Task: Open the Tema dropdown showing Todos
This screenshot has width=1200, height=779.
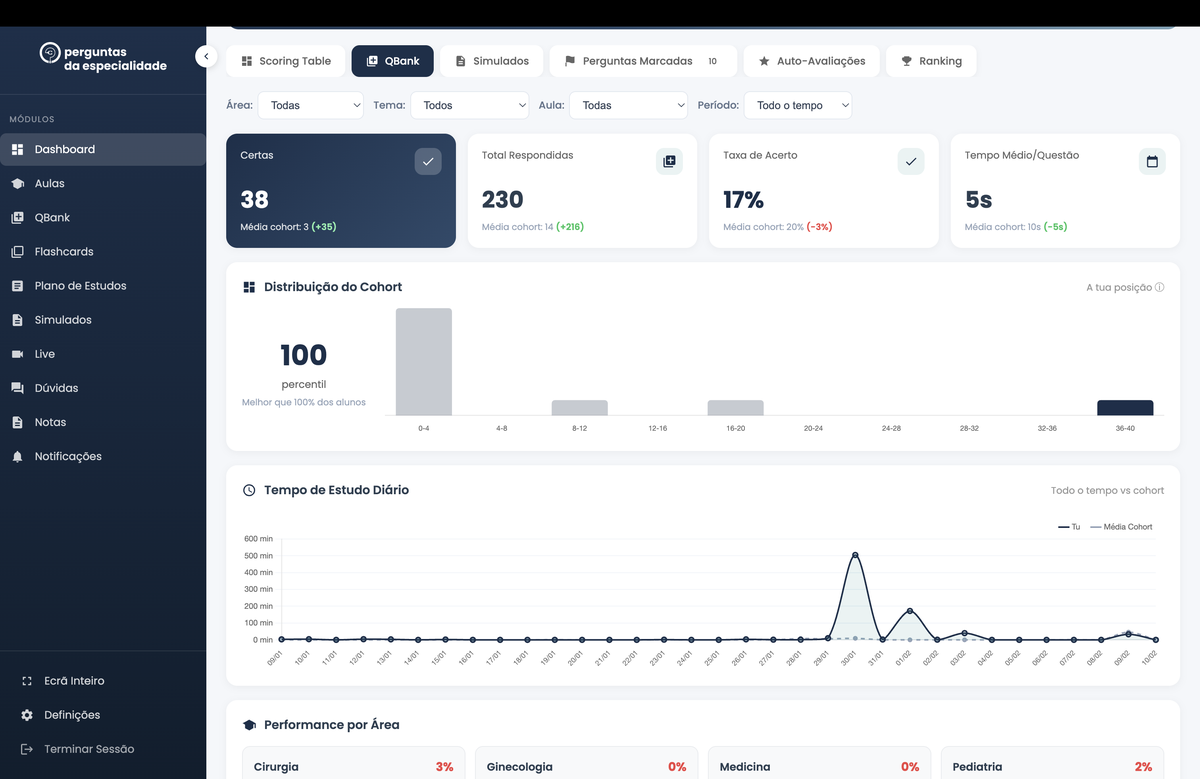Action: tap(470, 104)
